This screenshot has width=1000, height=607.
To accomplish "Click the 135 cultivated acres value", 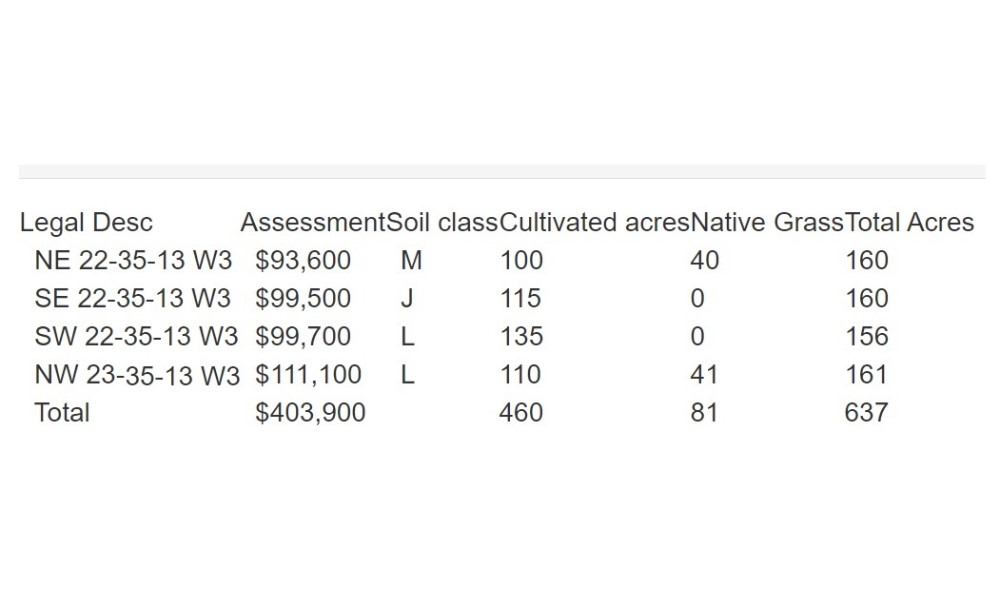I will coord(521,337).
